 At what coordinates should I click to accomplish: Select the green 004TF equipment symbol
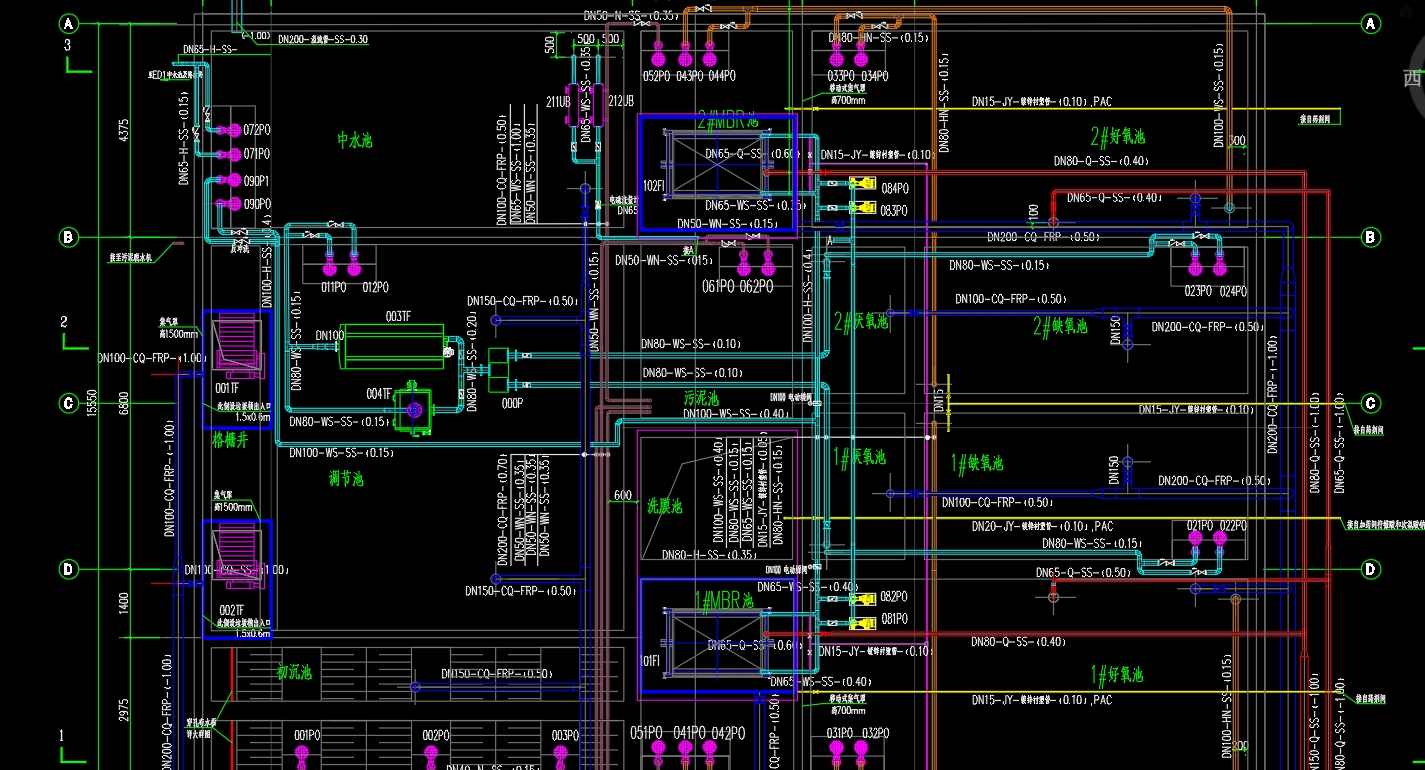[413, 409]
